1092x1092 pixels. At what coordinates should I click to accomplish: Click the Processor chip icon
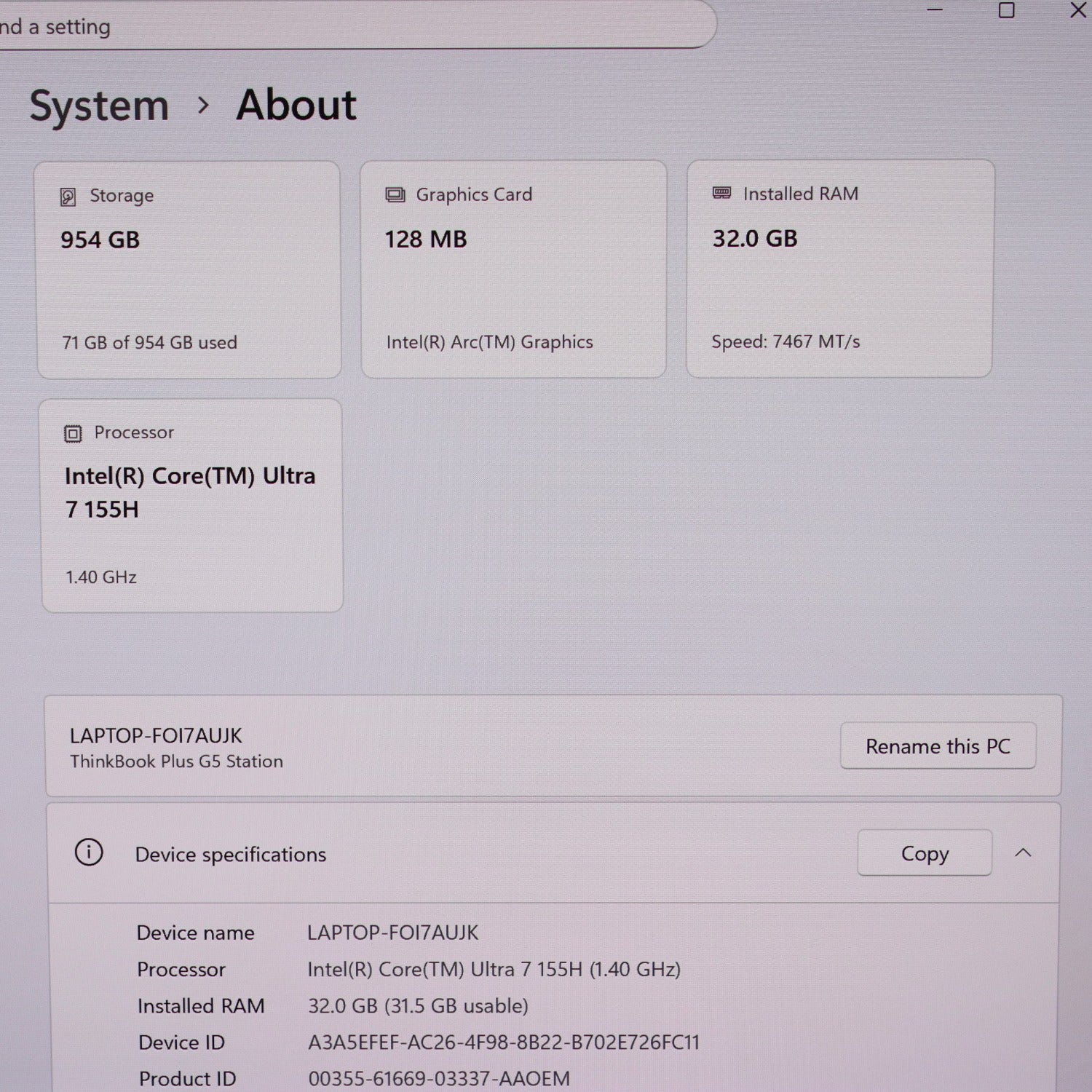click(x=73, y=434)
